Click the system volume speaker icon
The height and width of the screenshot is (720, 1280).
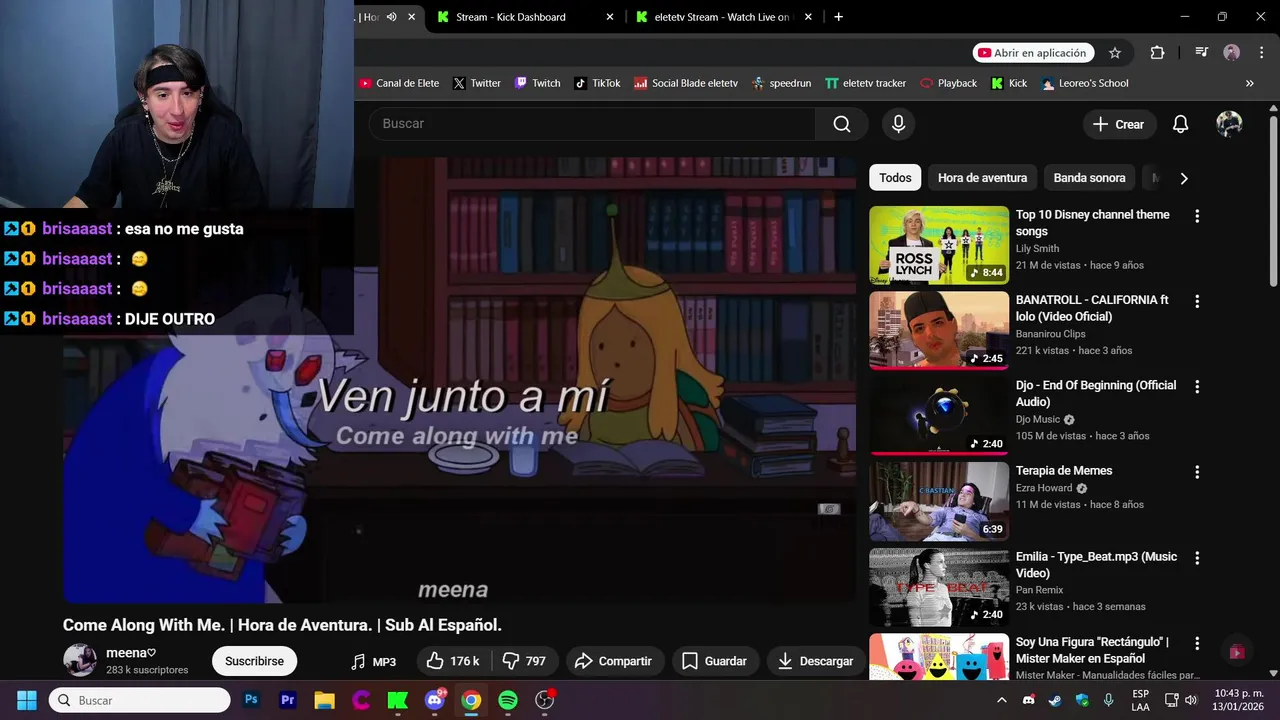pyautogui.click(x=1190, y=700)
